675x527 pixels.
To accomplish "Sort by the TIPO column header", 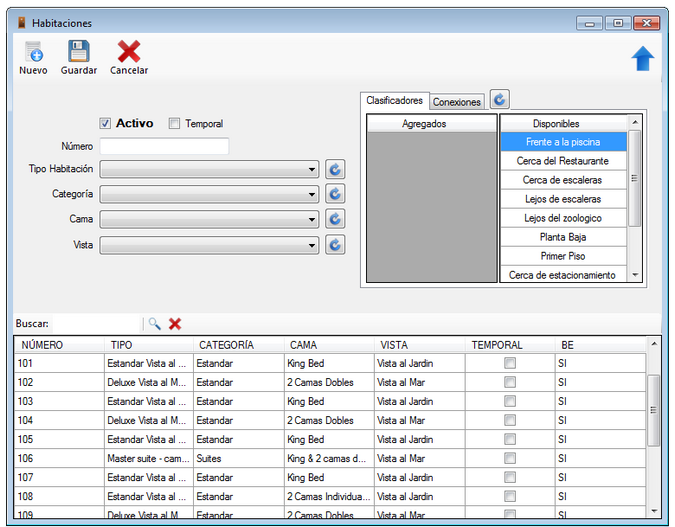I will (149, 345).
